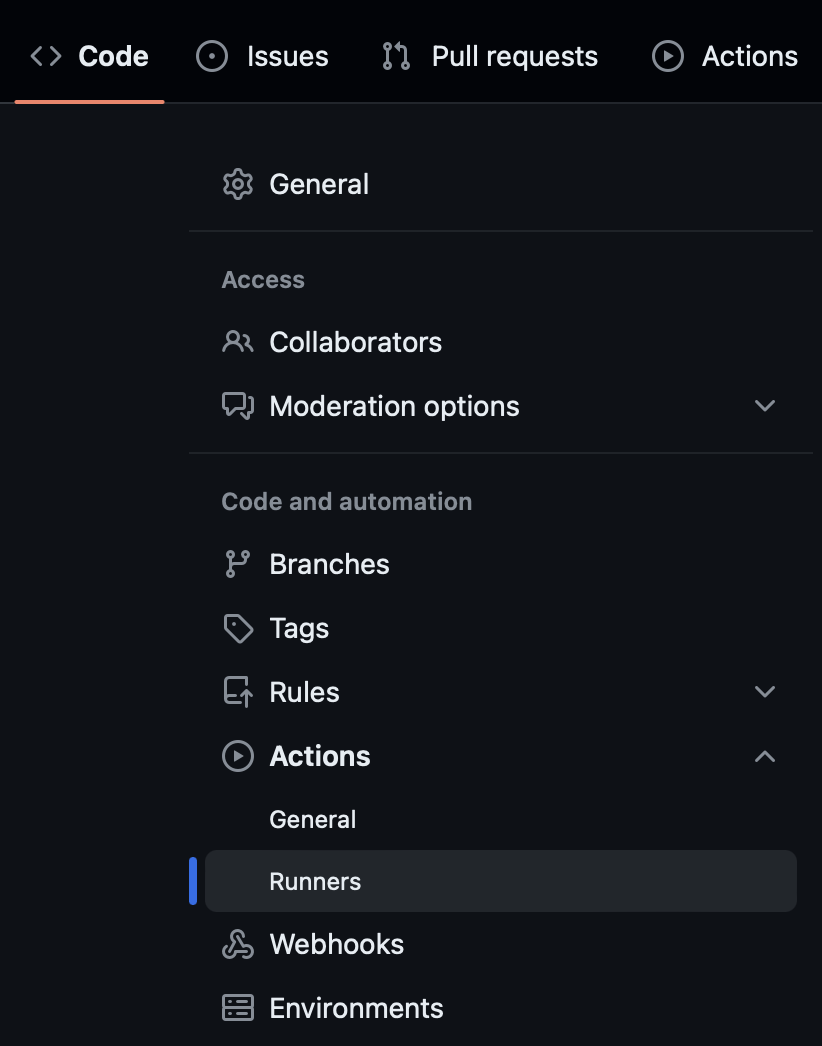Collapse the Actions section chevron
The image size is (822, 1046).
[x=765, y=756]
